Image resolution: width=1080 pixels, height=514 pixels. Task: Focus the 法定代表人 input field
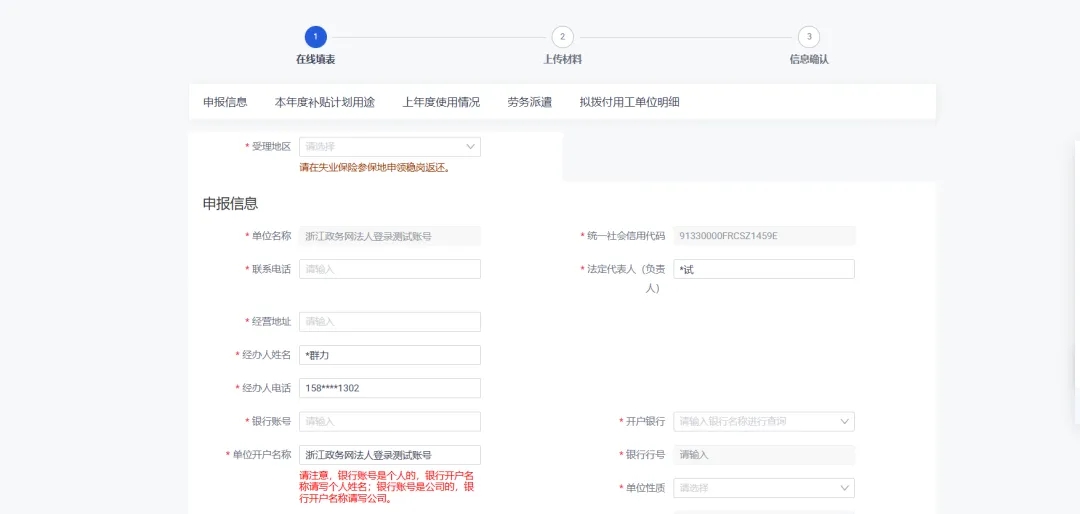763,269
